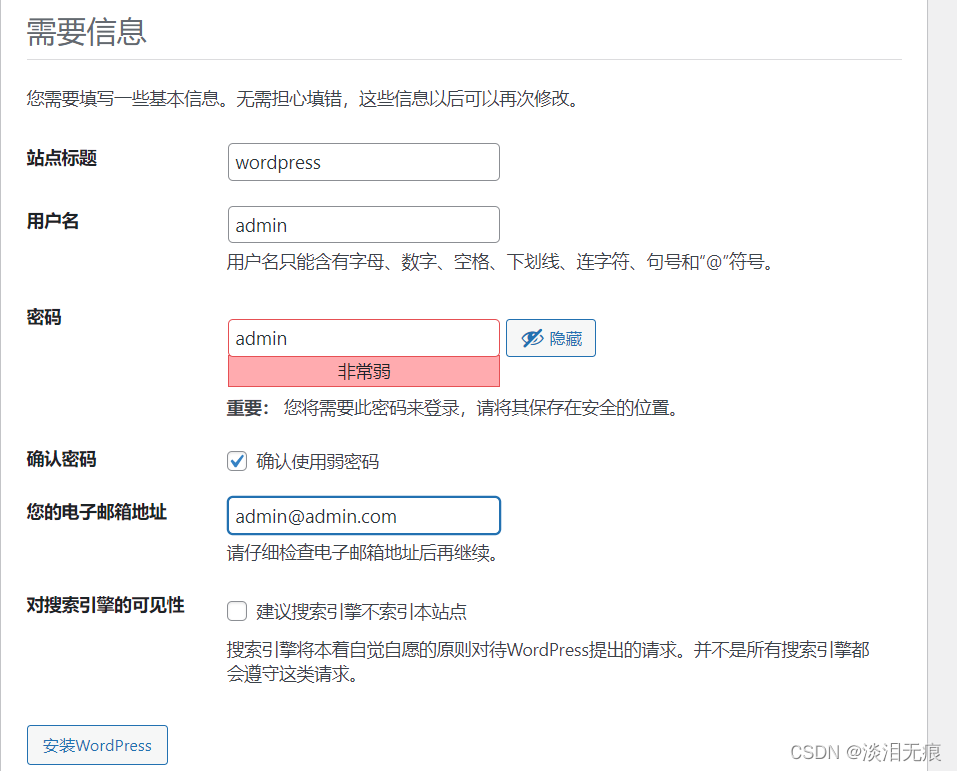This screenshot has width=957, height=771.
Task: Click the intro text 您需要填写一些基本信息
Action: (303, 98)
